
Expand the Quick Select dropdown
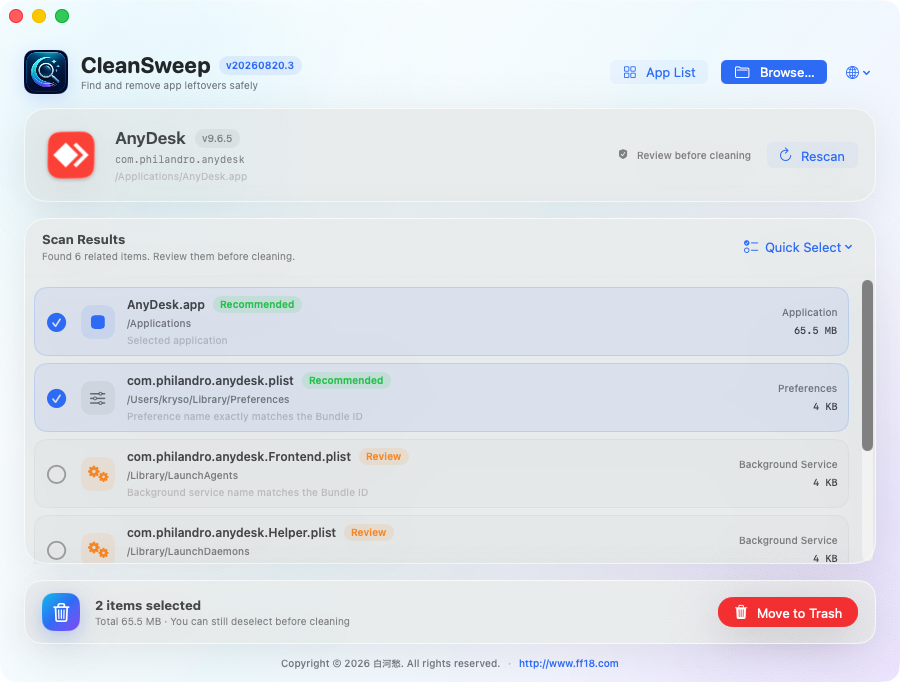tap(798, 247)
